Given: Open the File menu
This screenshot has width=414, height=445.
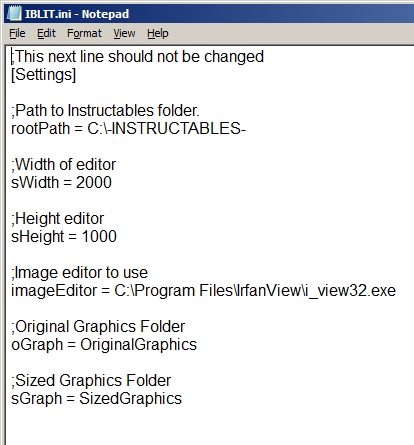Looking at the screenshot, I should point(17,33).
